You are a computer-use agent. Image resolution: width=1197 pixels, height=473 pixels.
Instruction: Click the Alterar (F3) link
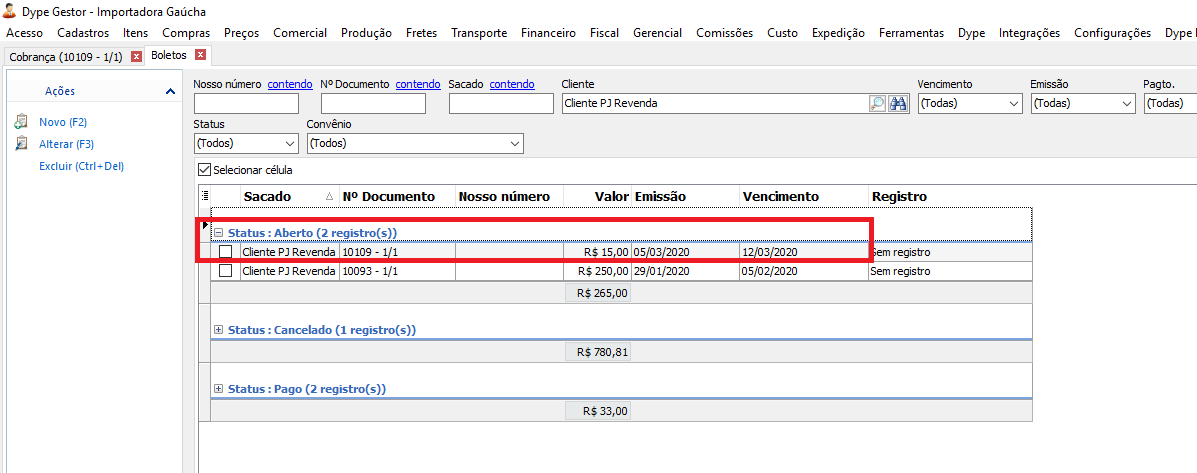click(66, 144)
